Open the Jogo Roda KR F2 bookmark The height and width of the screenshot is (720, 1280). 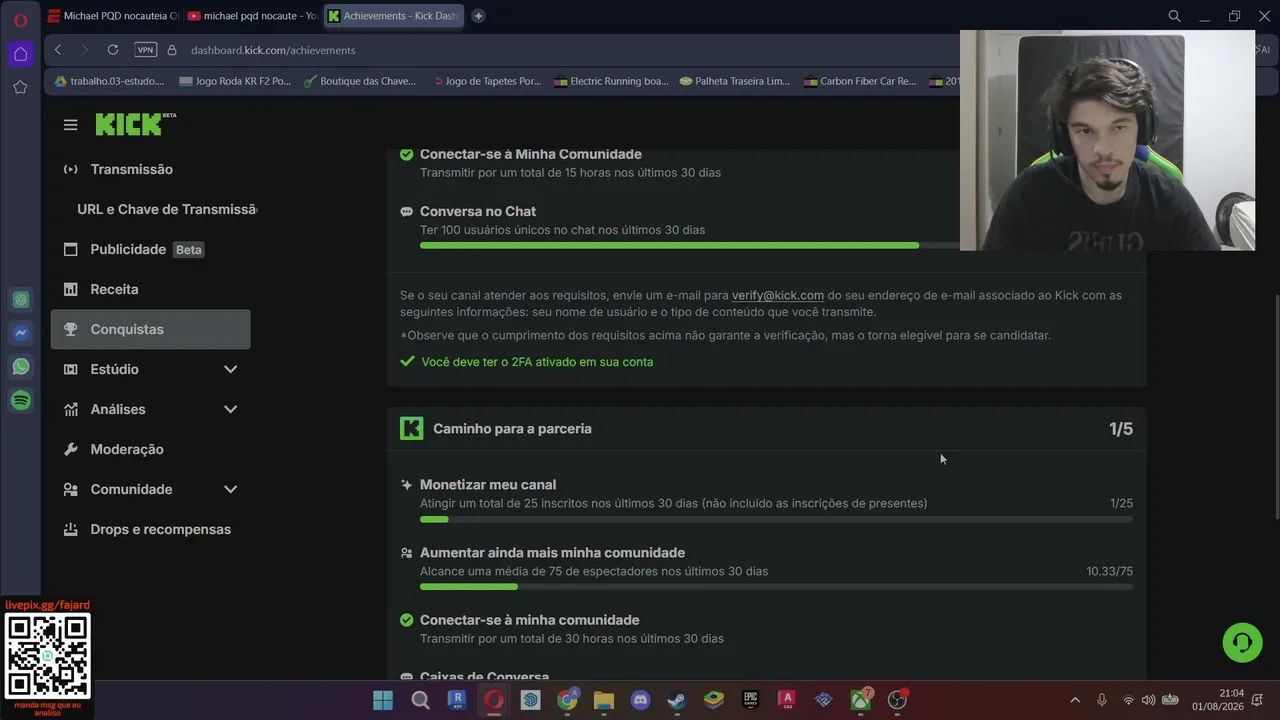coord(235,81)
